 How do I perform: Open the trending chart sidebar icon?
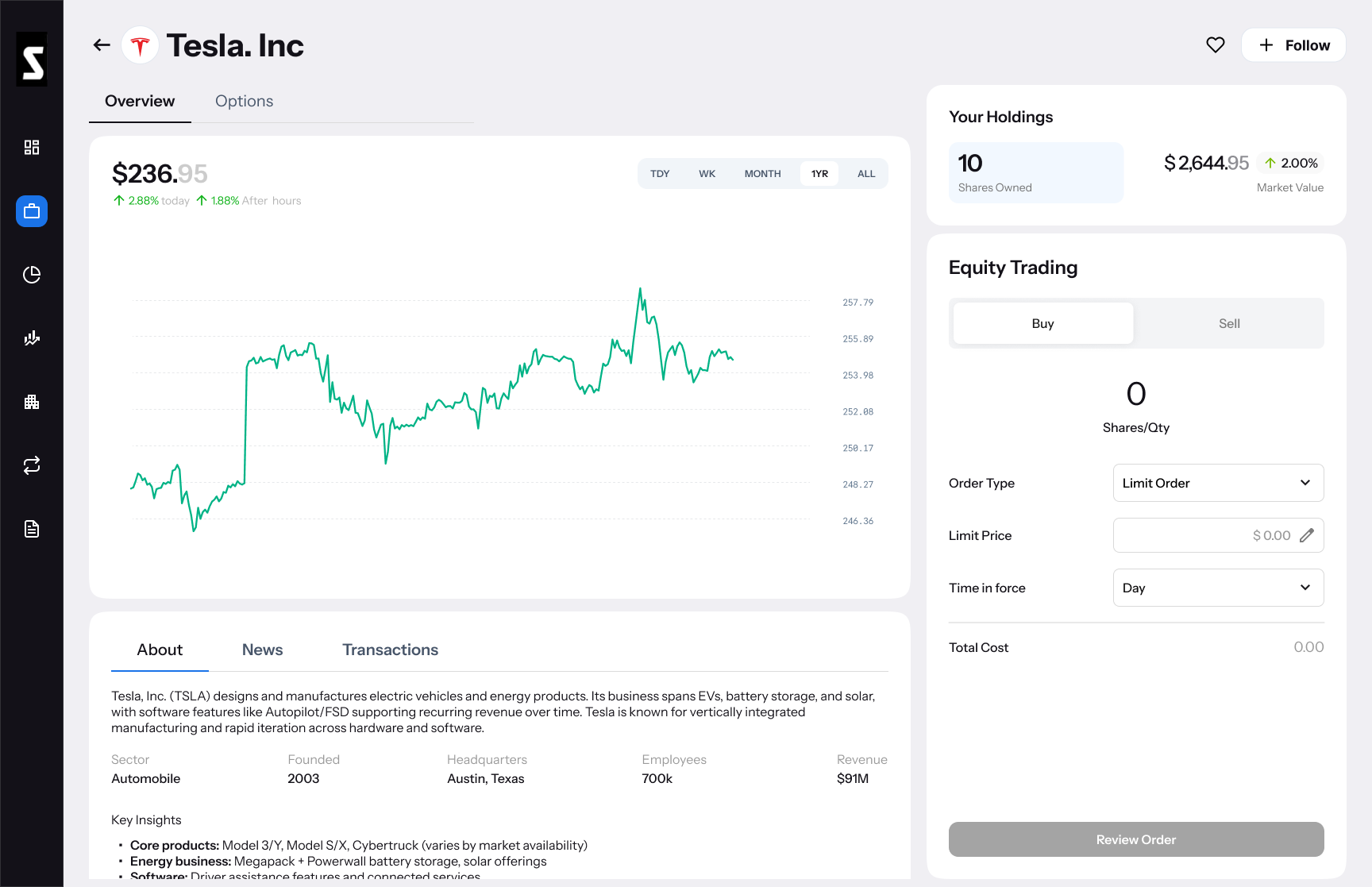click(32, 338)
